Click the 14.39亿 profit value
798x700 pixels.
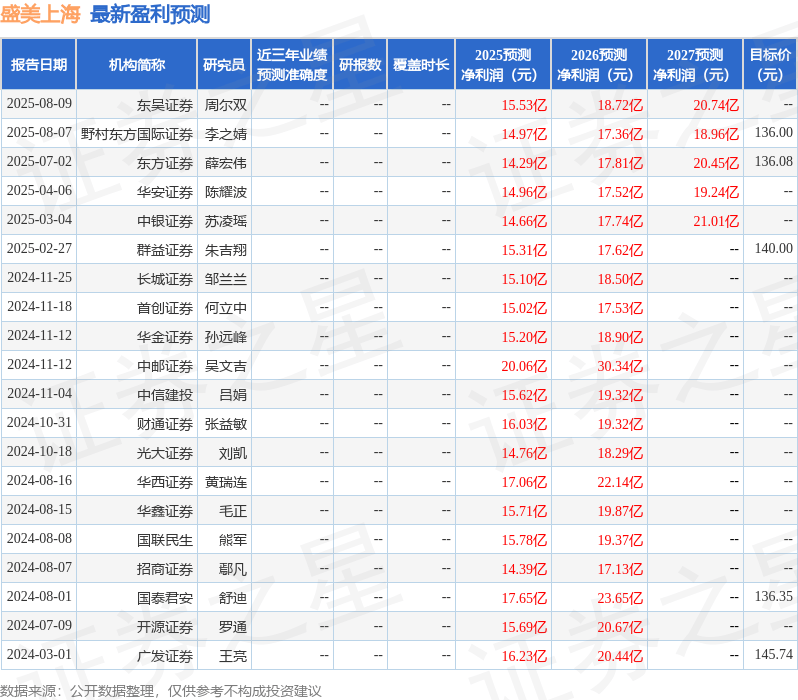point(524,570)
